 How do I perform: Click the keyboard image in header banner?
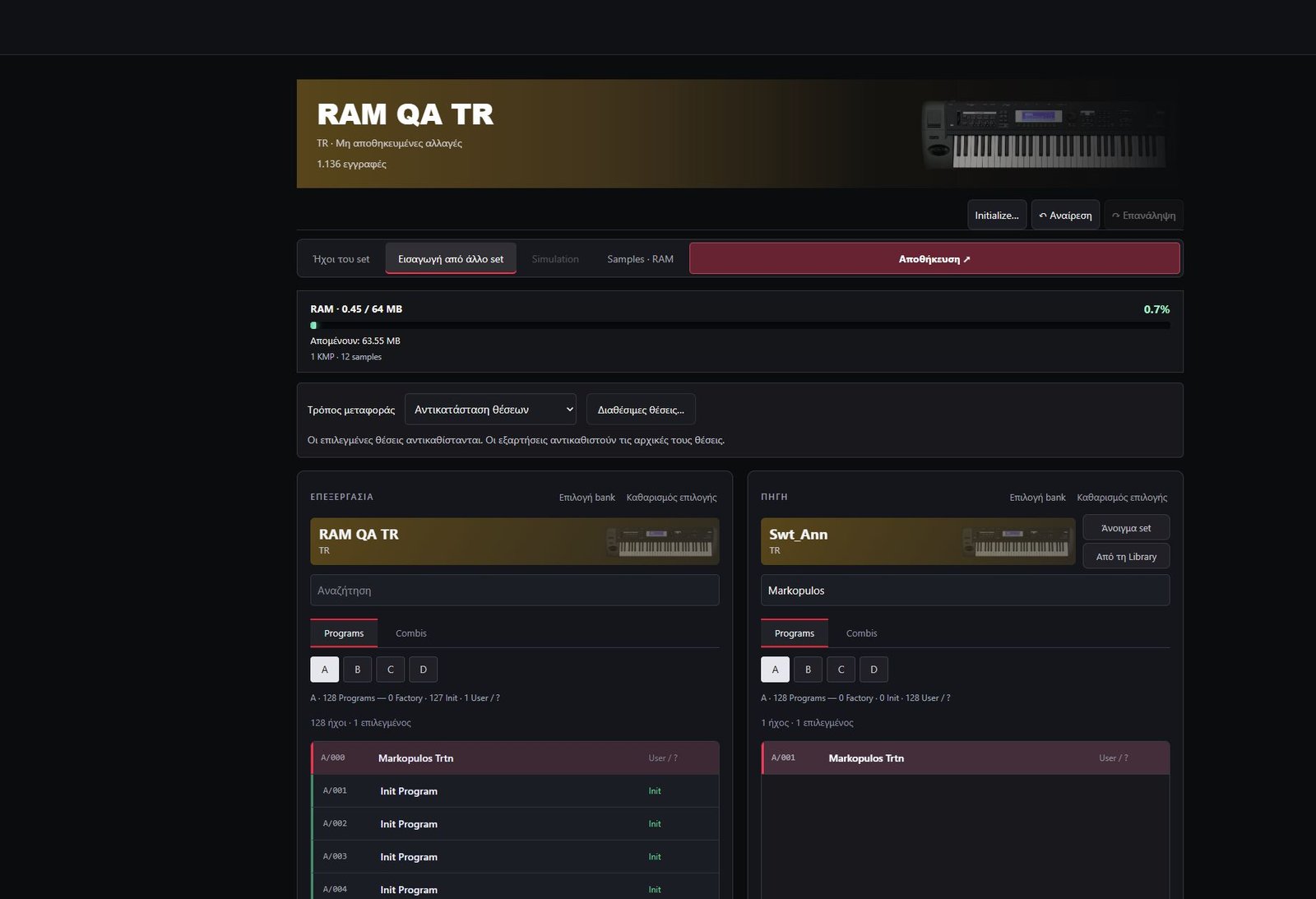tap(1045, 134)
